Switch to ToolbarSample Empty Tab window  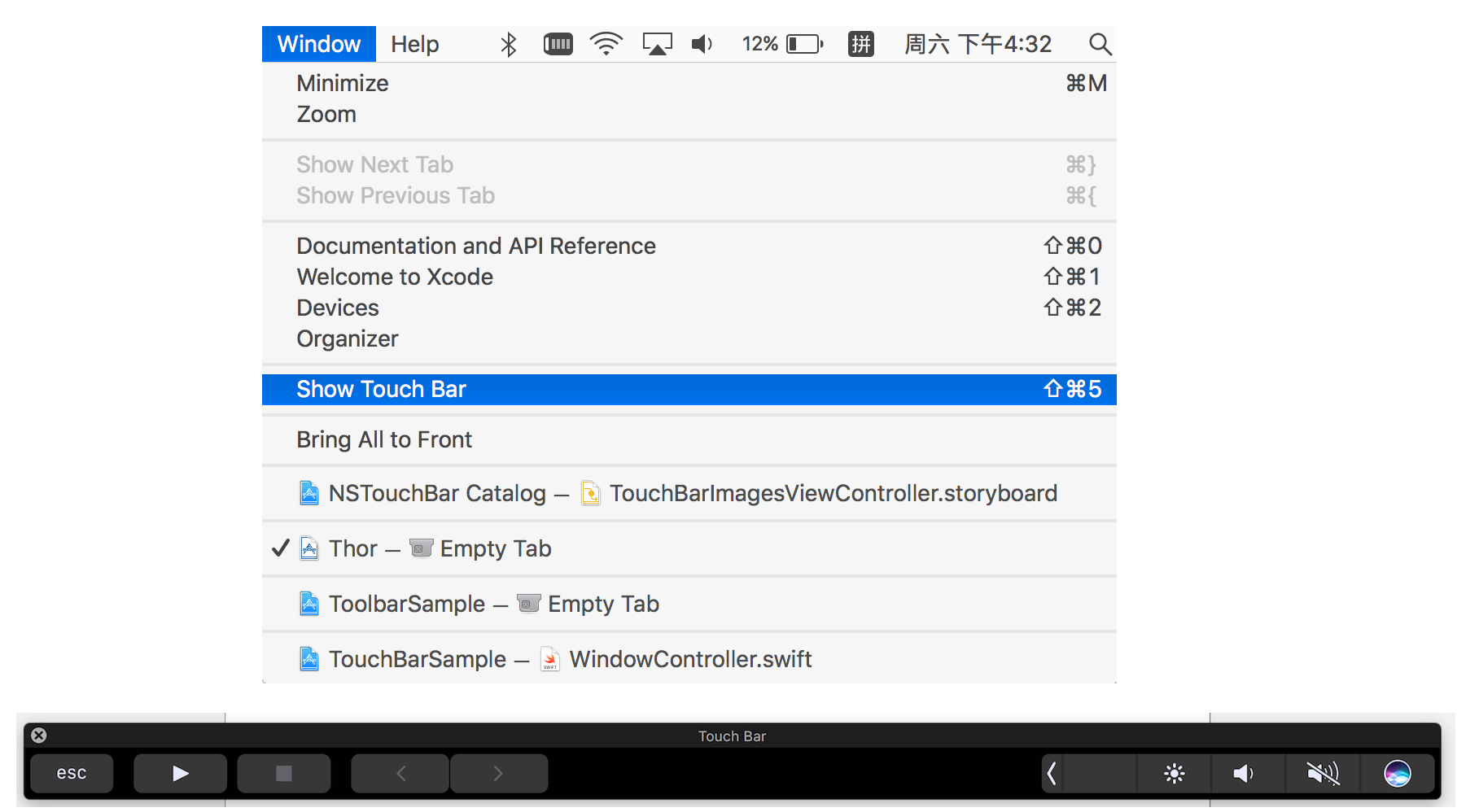pyautogui.click(x=689, y=604)
